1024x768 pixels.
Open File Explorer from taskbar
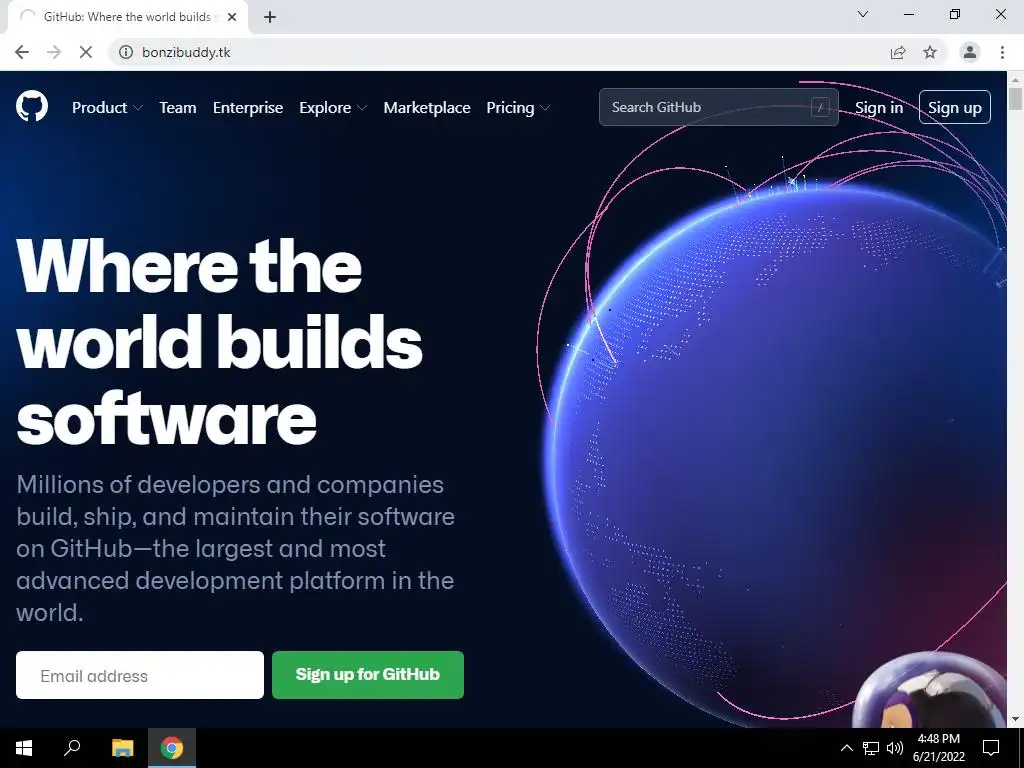click(x=122, y=748)
